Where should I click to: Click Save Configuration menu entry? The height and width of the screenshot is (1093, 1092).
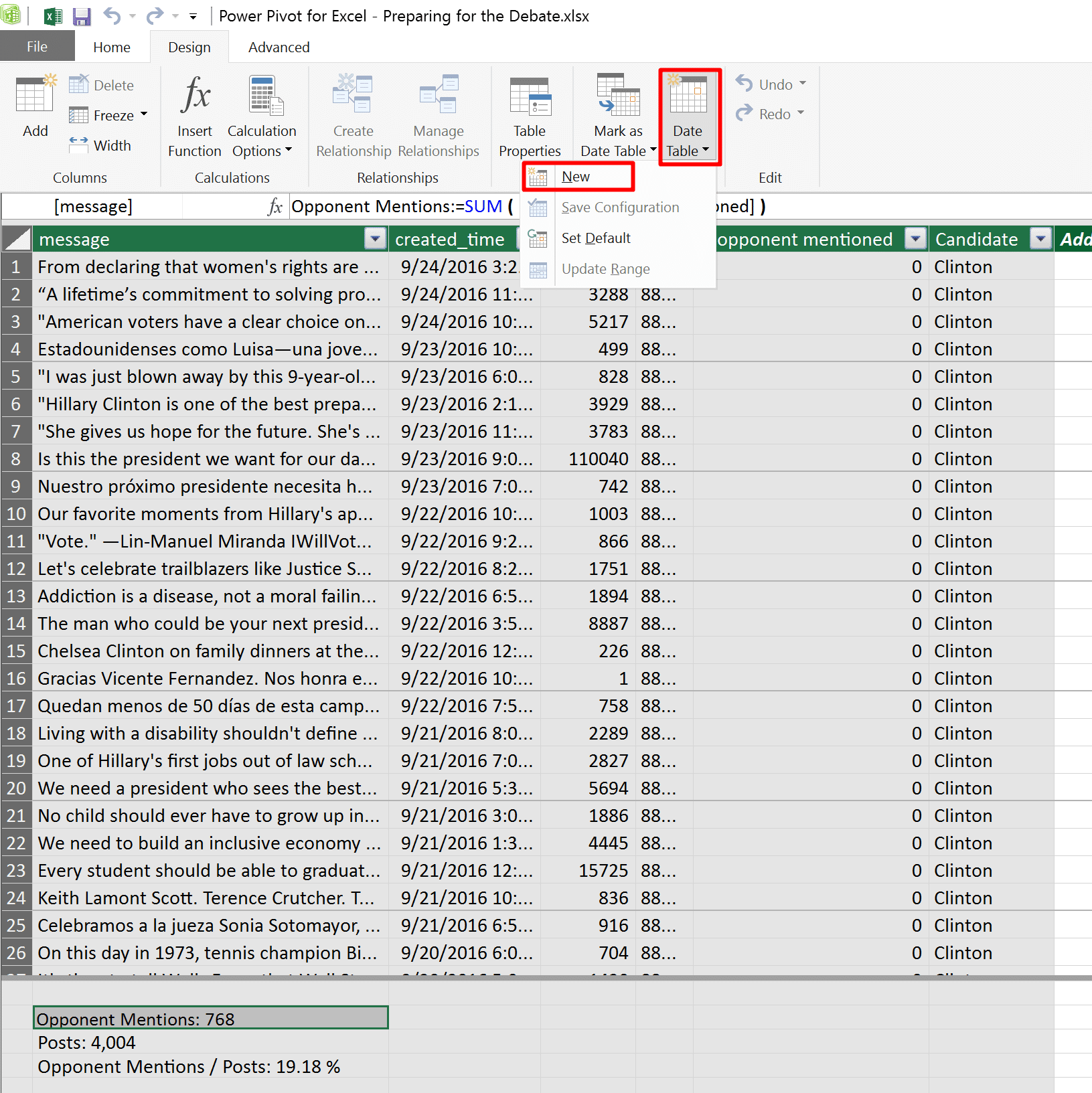tap(619, 207)
